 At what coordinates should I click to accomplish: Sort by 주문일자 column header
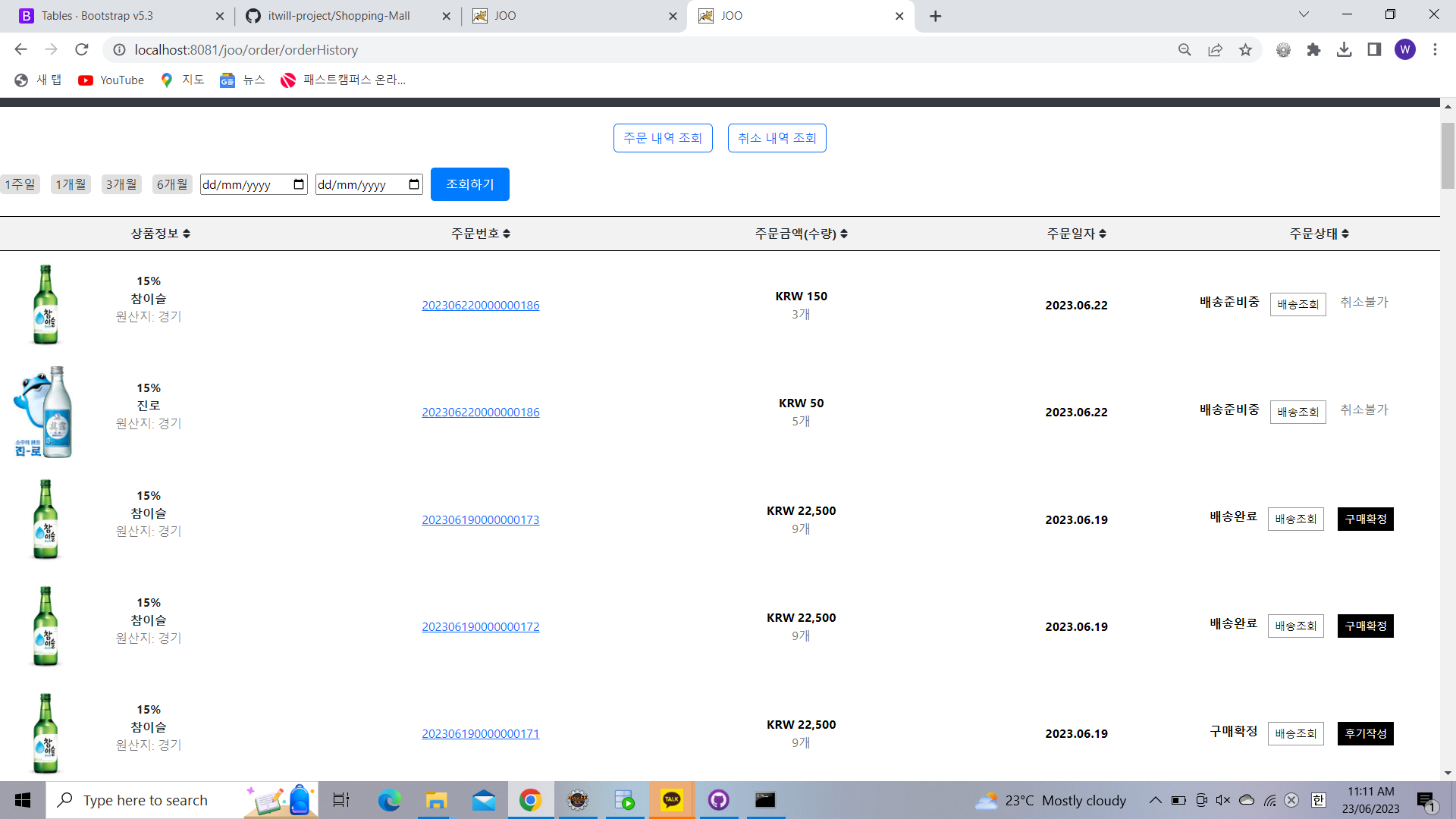[1076, 234]
